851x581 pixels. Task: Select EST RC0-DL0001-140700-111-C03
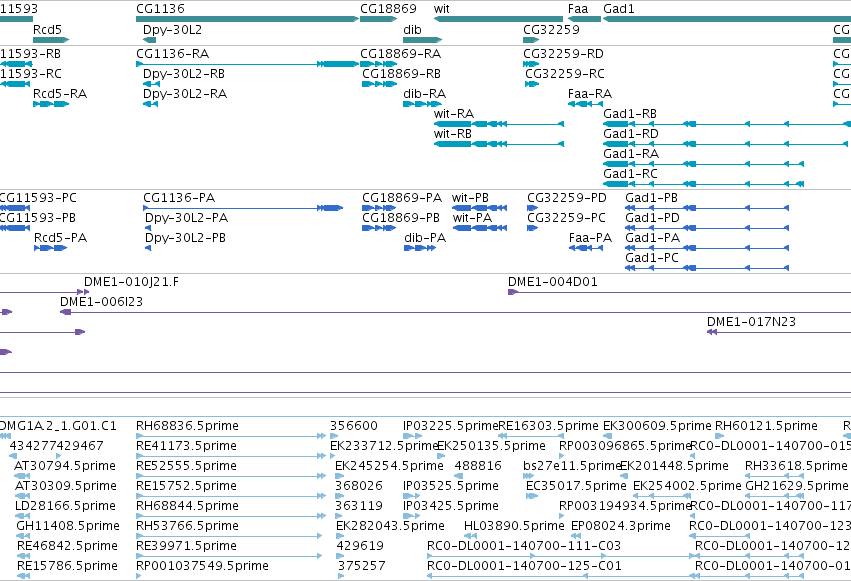click(x=524, y=546)
